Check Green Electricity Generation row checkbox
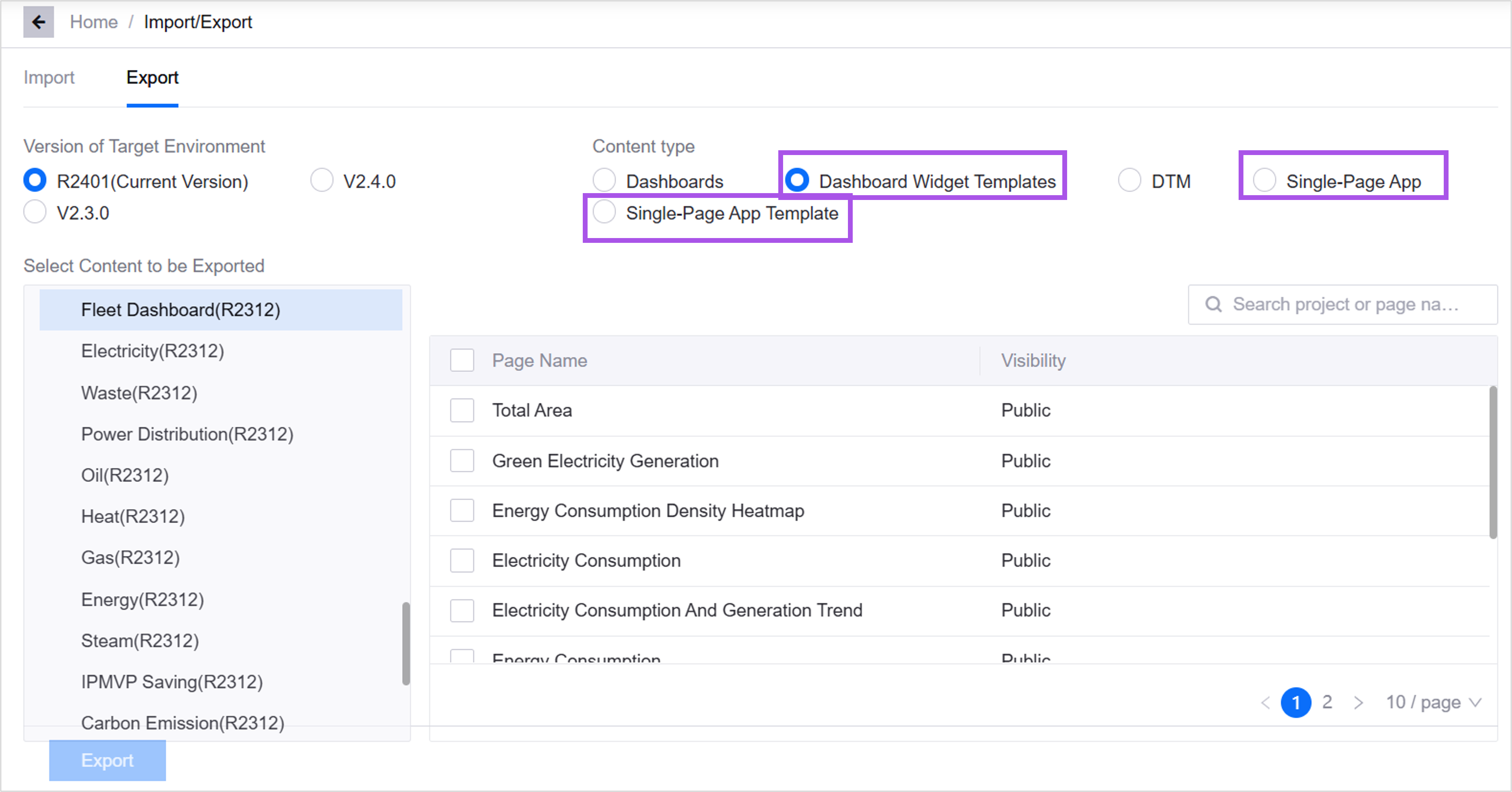This screenshot has height=792, width=1512. point(462,461)
